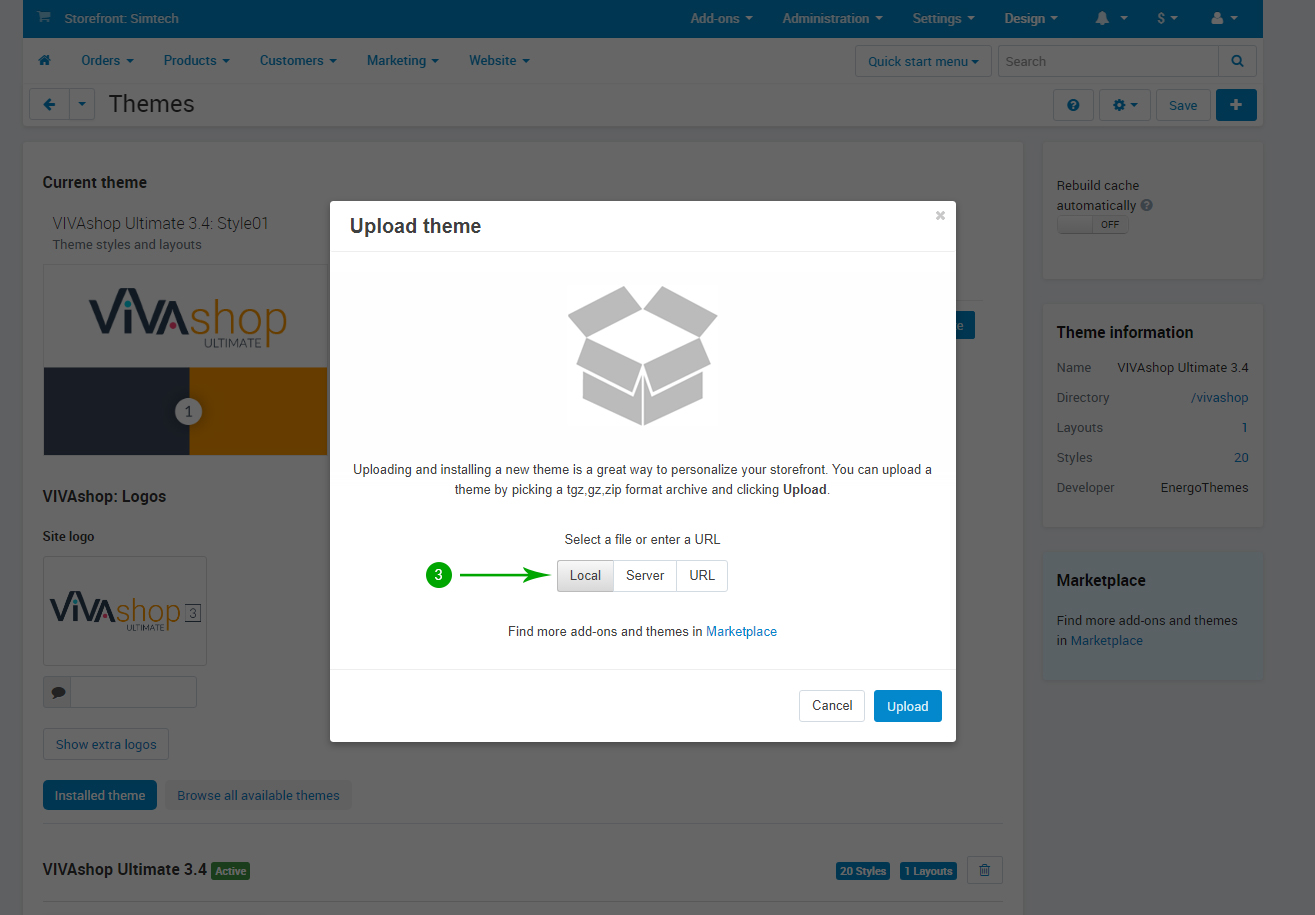Image resolution: width=1315 pixels, height=915 pixels.
Task: Choose the URL upload source
Action: pyautogui.click(x=702, y=575)
